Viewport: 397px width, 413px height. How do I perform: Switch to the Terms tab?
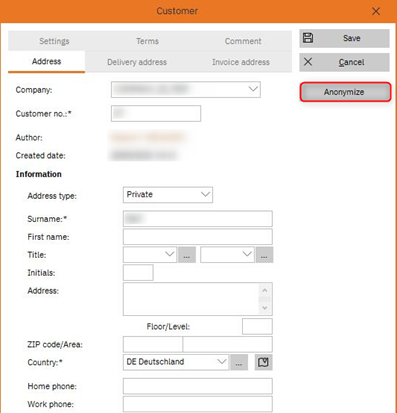click(x=147, y=41)
